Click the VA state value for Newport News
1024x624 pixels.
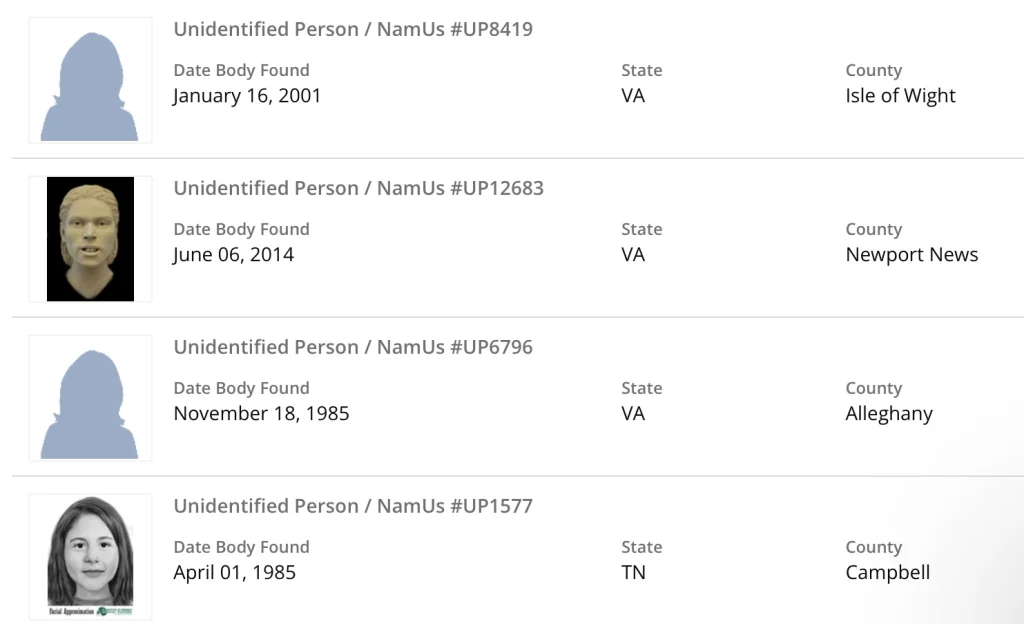coord(633,255)
